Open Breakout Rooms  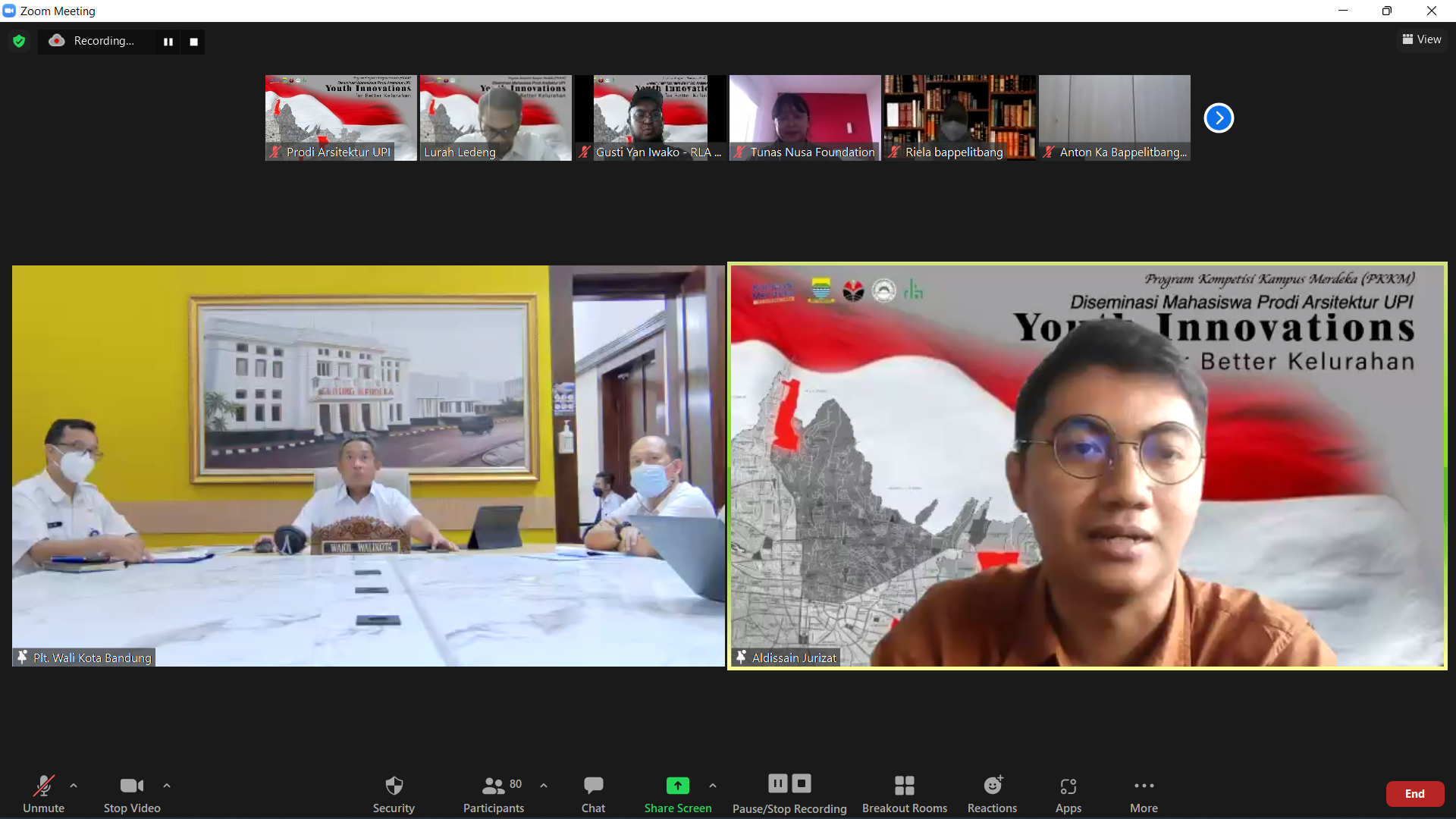click(x=905, y=793)
